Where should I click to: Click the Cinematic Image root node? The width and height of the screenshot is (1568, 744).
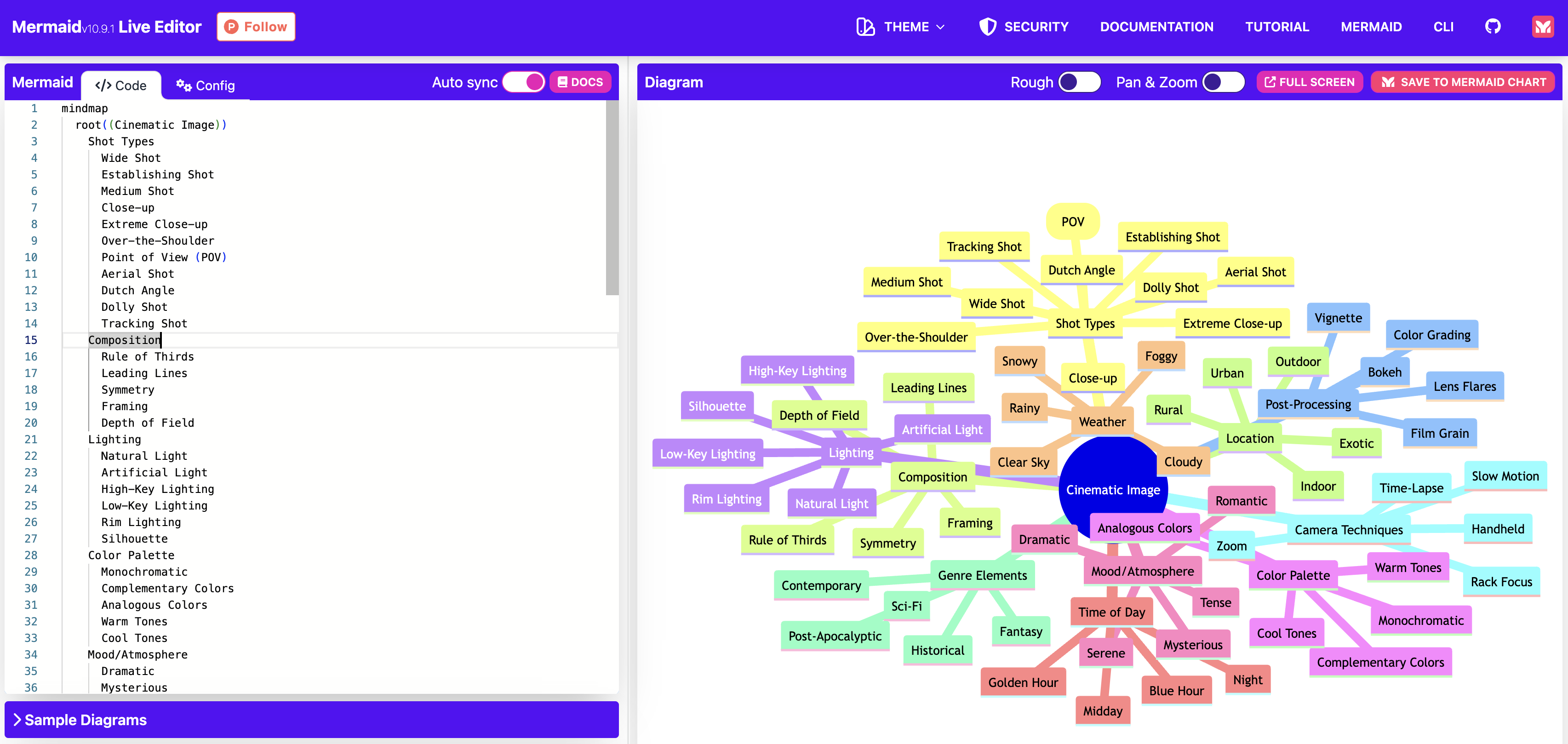(1112, 490)
